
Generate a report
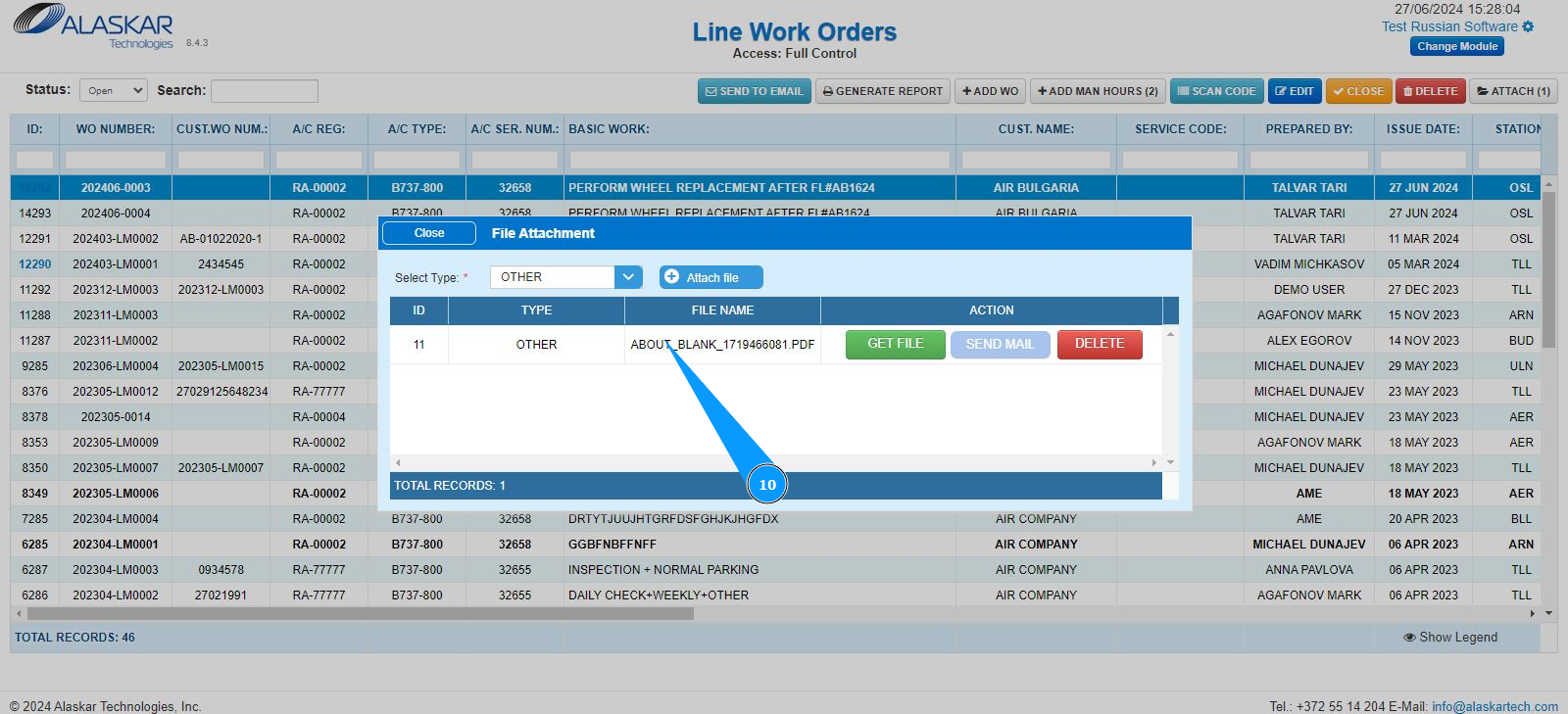coord(883,91)
